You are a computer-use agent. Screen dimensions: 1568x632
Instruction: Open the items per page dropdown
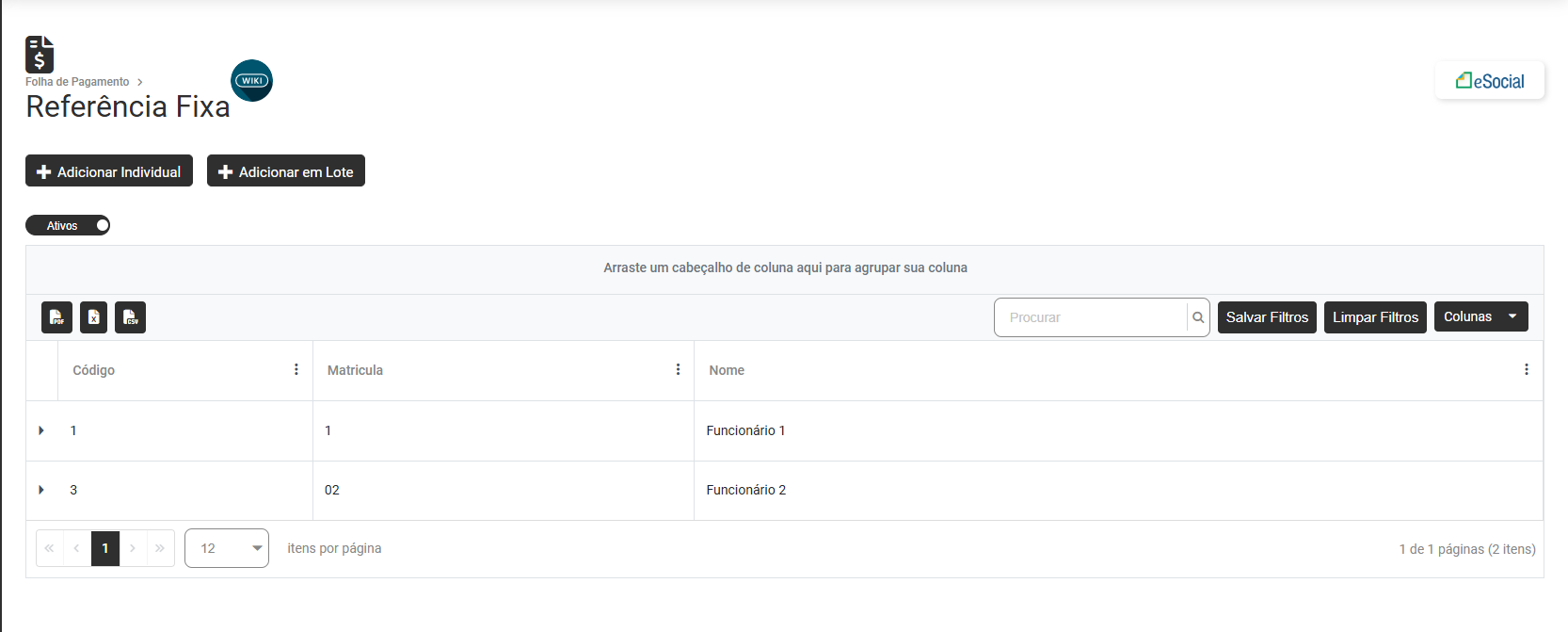[x=227, y=548]
